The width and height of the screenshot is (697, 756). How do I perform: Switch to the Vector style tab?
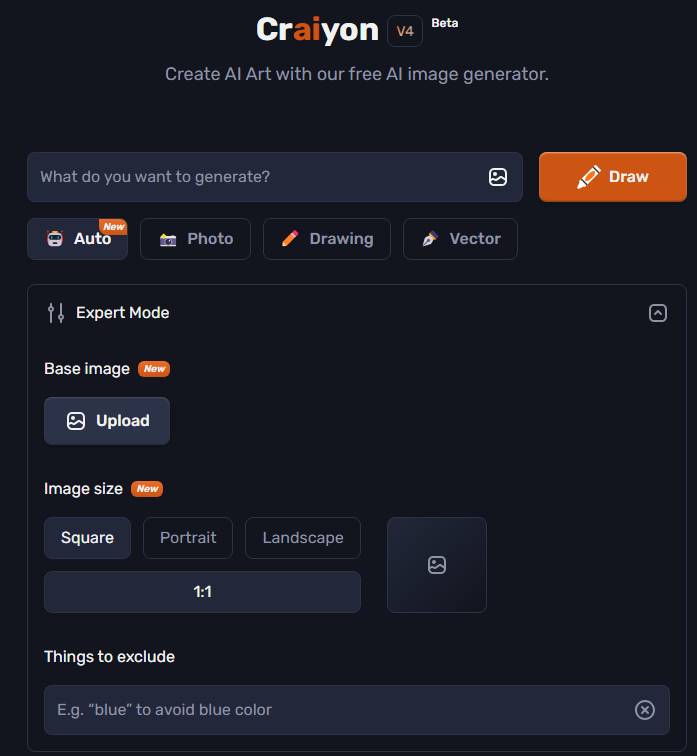(460, 239)
